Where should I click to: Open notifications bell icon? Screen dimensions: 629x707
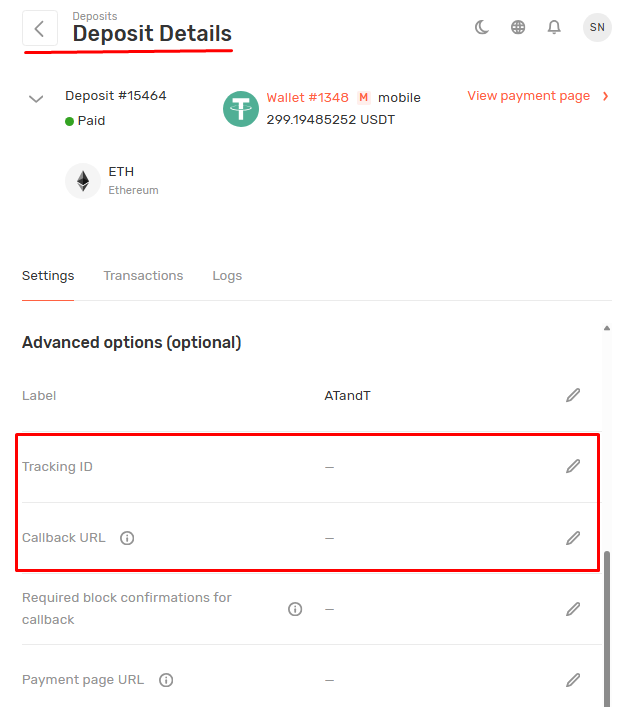[554, 27]
